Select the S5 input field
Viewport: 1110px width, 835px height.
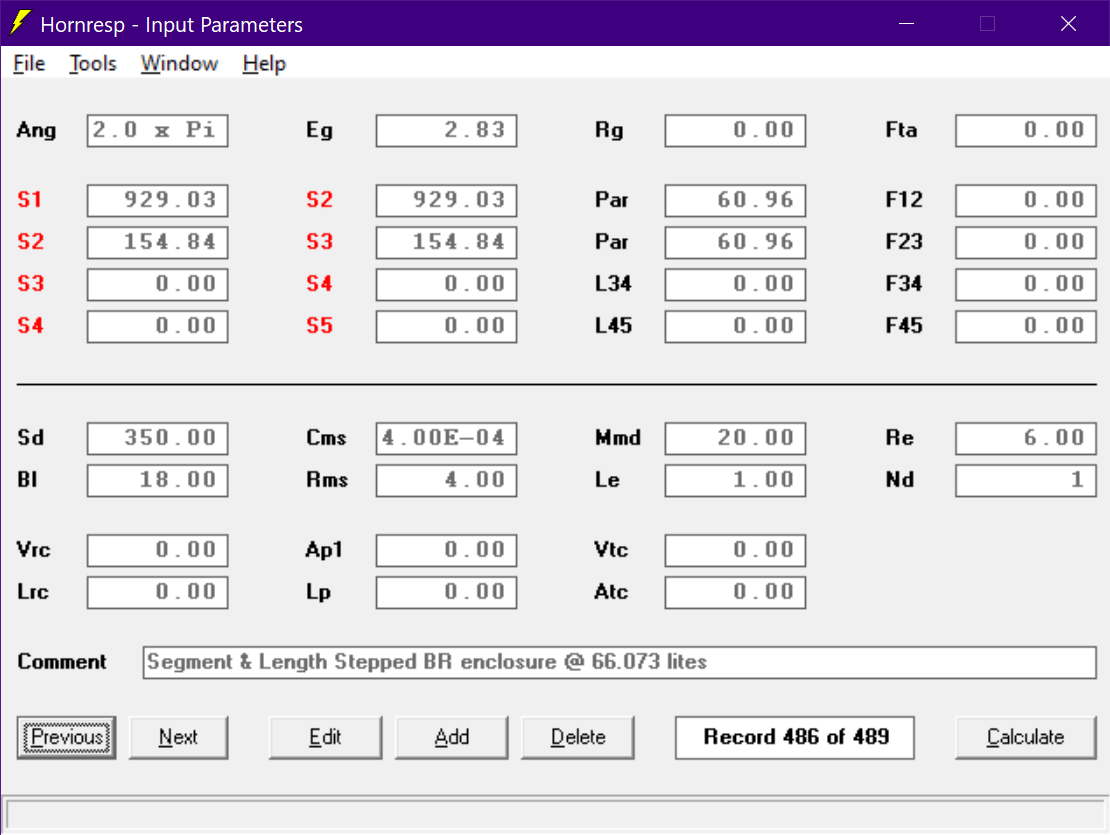[447, 326]
